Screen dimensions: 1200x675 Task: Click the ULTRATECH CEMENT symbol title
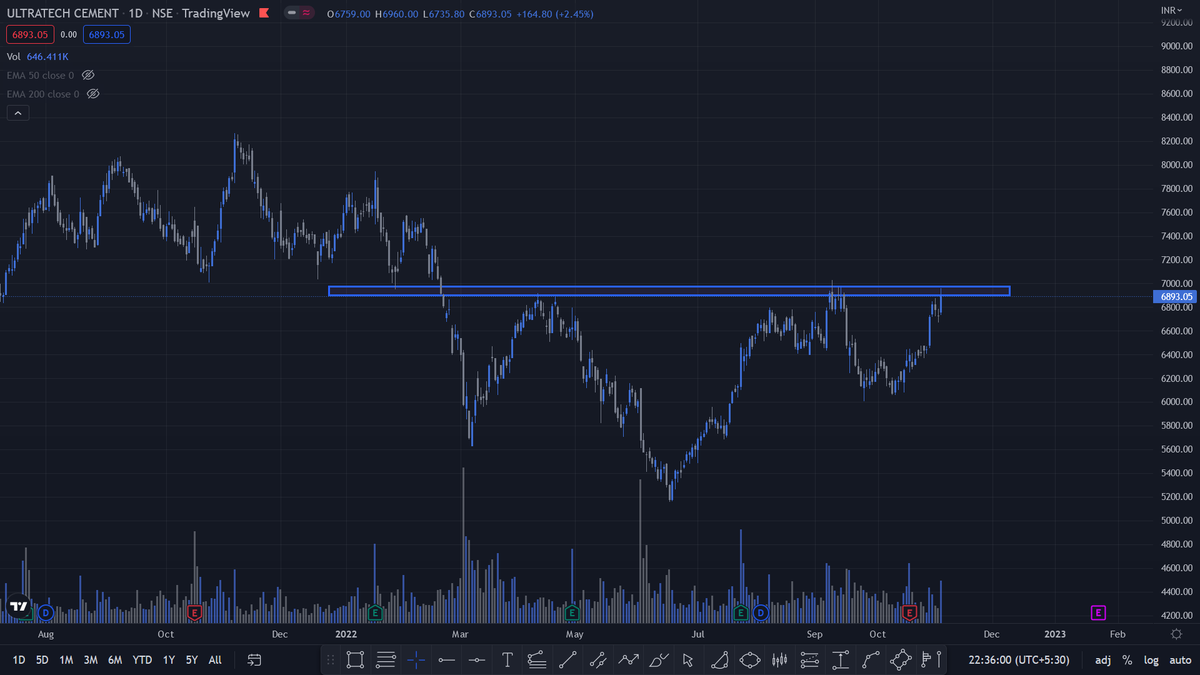[x=64, y=15]
